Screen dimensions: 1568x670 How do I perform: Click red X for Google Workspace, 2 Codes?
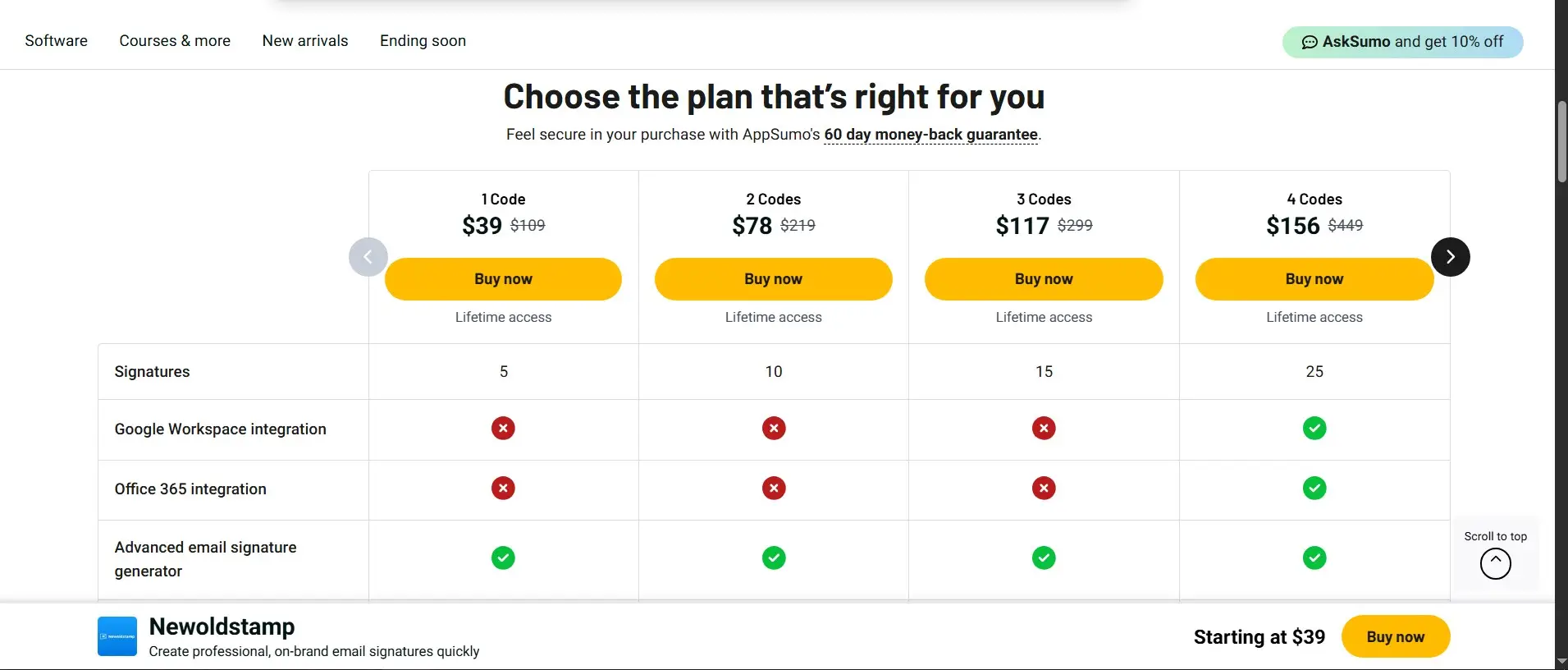click(x=774, y=429)
